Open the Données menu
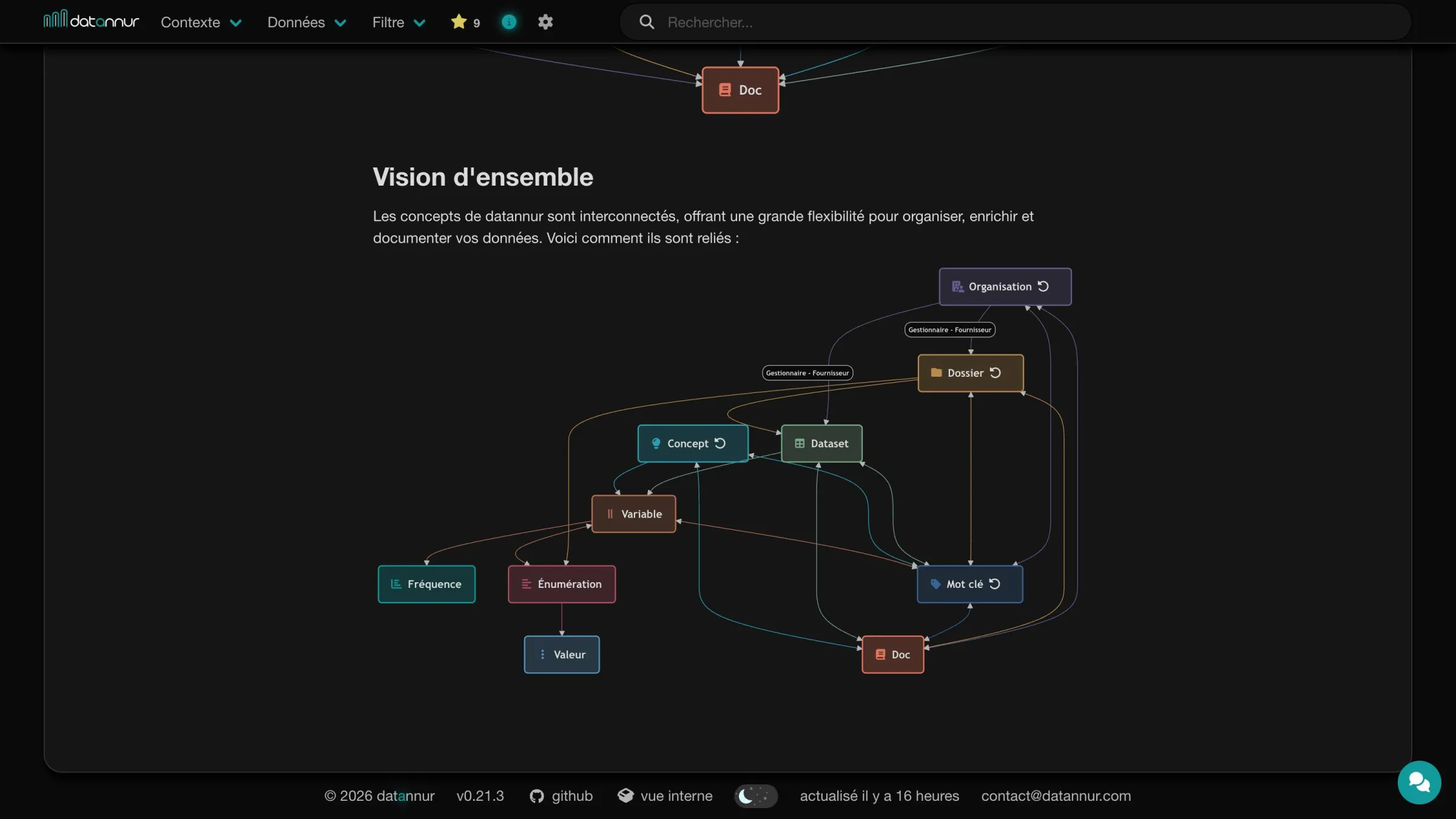The image size is (1456, 819). pos(307,22)
